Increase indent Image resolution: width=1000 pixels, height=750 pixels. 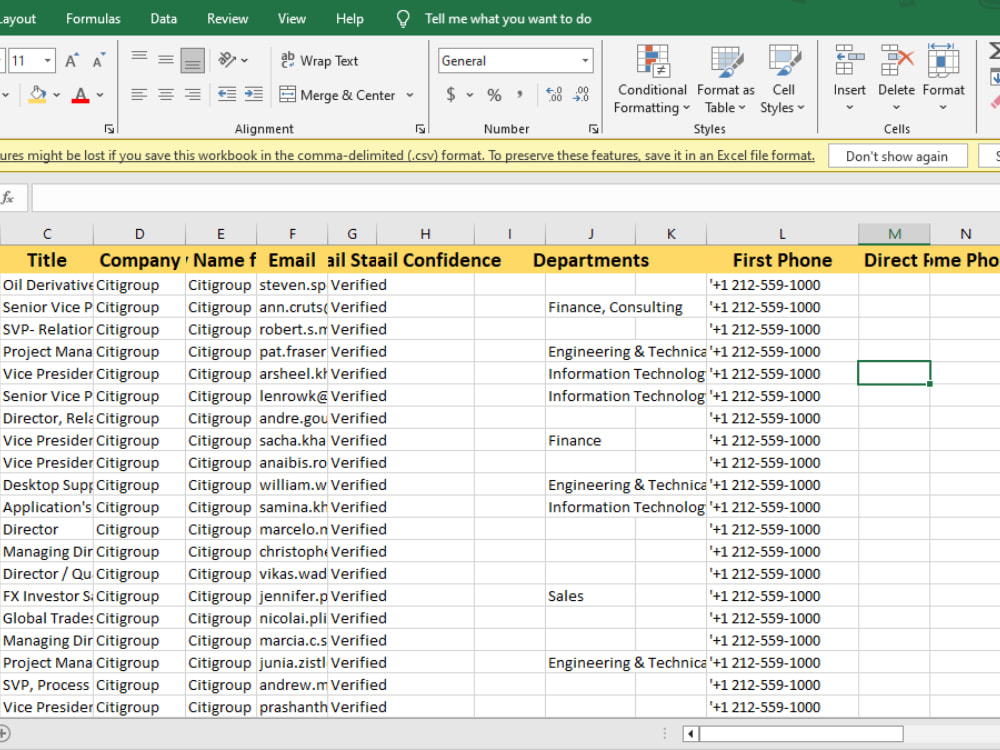tap(254, 94)
